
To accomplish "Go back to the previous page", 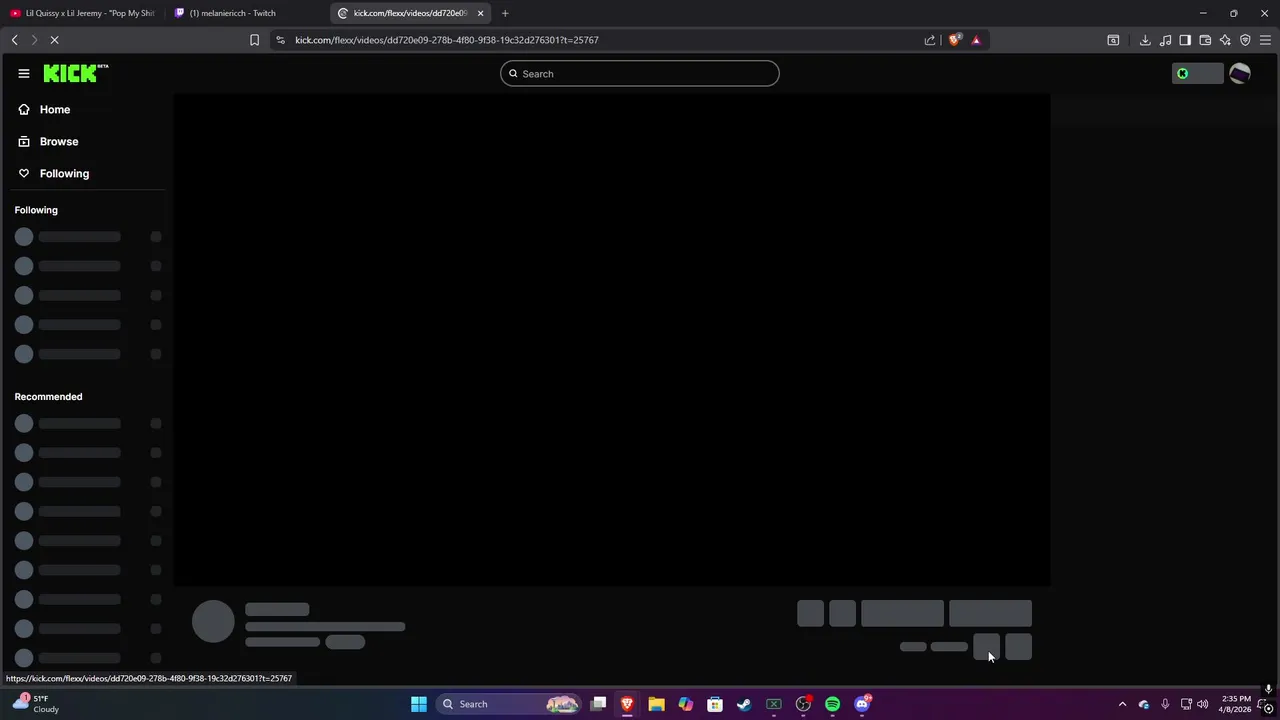I will (x=14, y=40).
